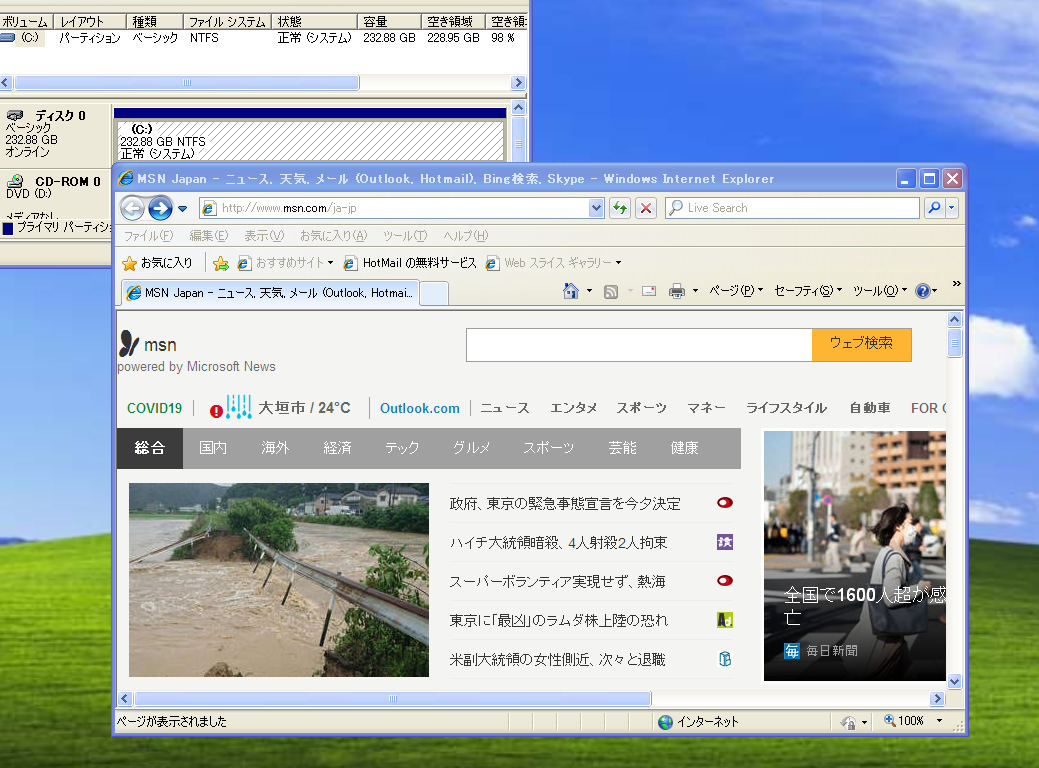Click the Stop loading red X icon
Viewport: 1039px width, 768px height.
coord(646,208)
